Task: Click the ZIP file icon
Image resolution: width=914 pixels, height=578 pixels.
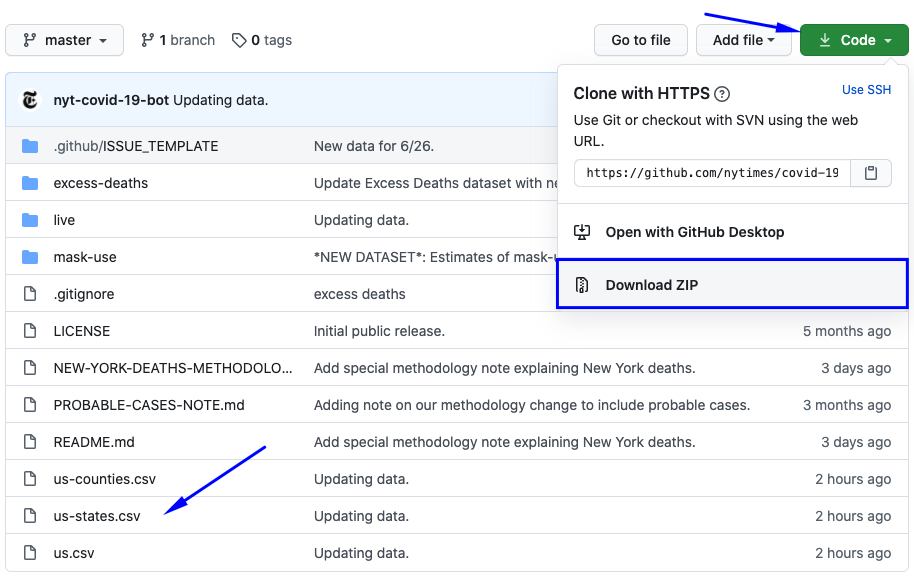Action: pos(582,285)
